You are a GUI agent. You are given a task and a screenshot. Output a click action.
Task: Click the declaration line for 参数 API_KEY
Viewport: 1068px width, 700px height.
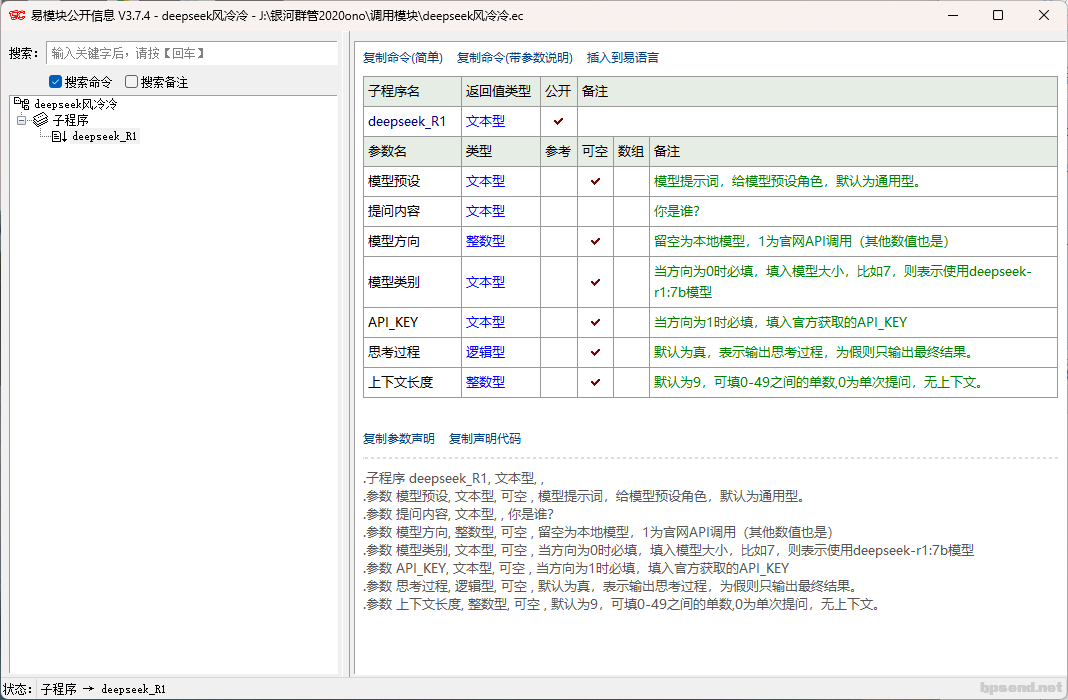pos(576,568)
